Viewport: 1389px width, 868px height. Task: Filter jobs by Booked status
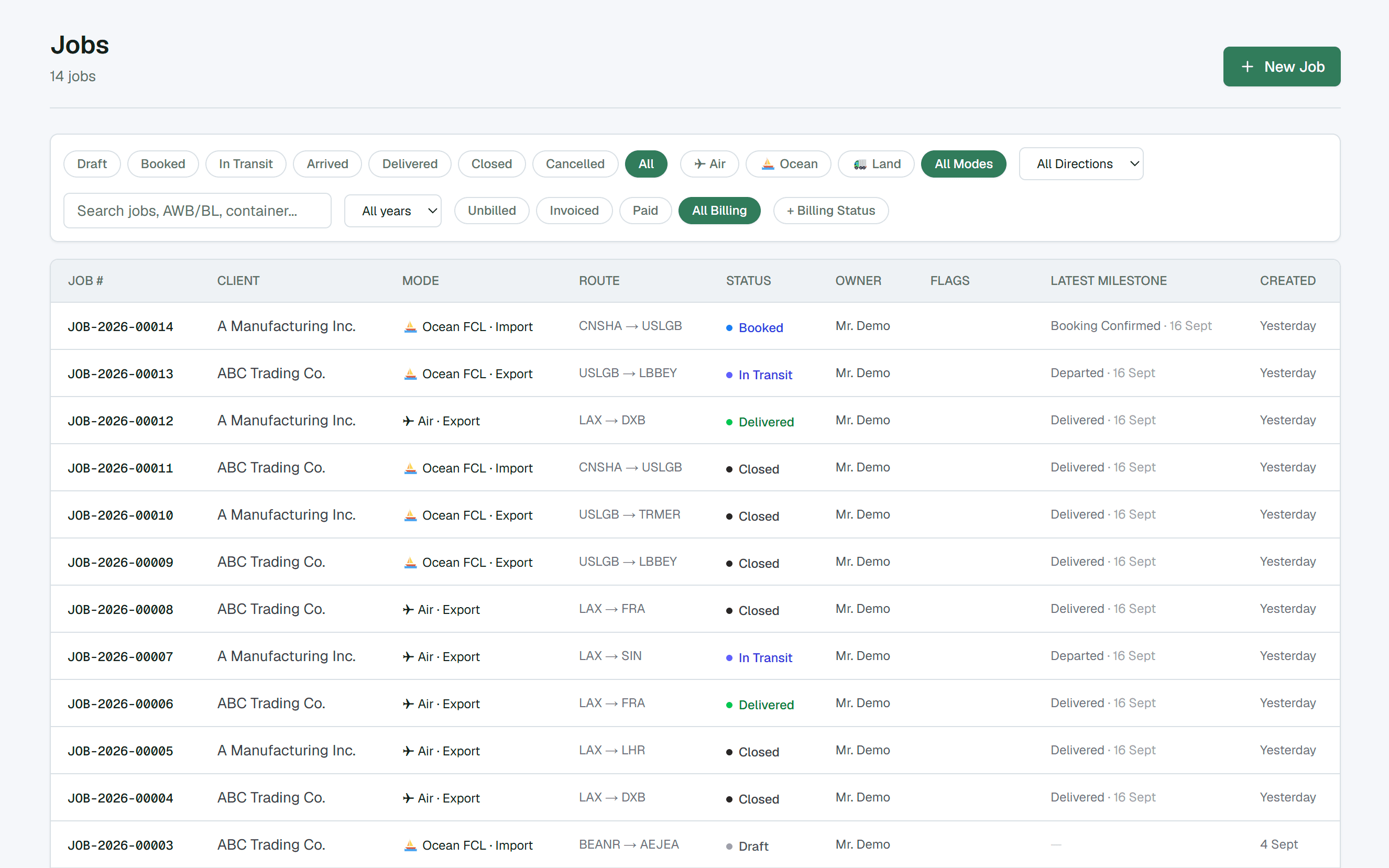(163, 164)
